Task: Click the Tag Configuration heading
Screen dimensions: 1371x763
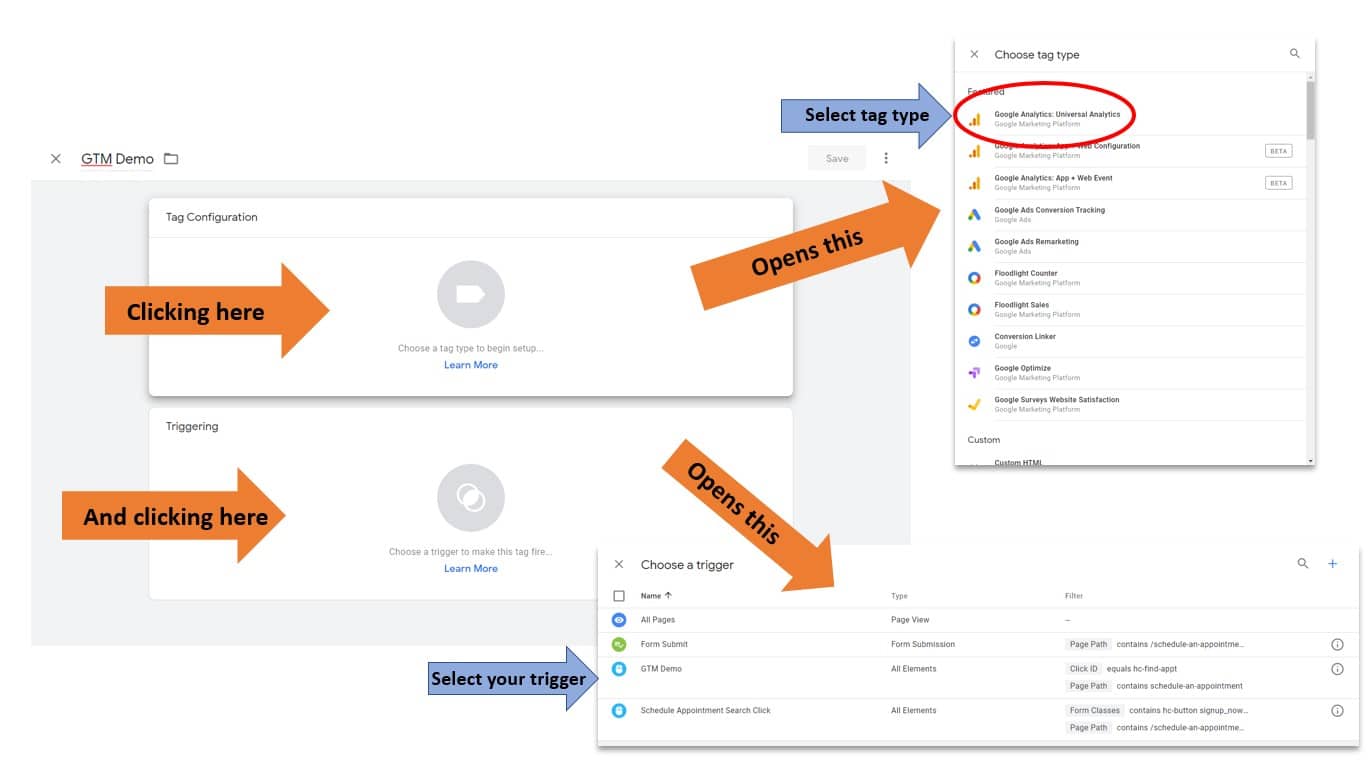Action: [211, 217]
